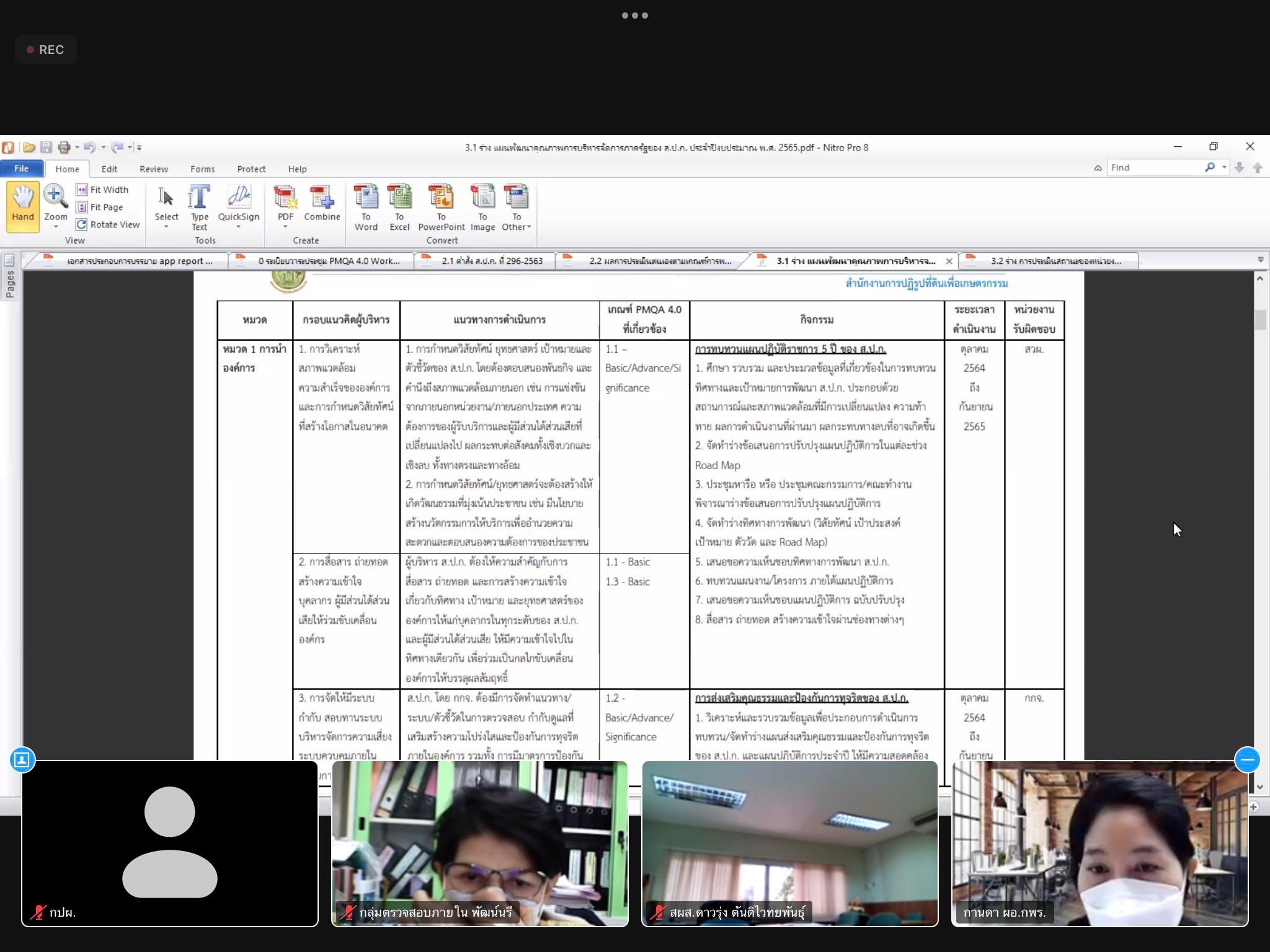Select the กานดา ผอ.กพร. participant video

(1100, 844)
